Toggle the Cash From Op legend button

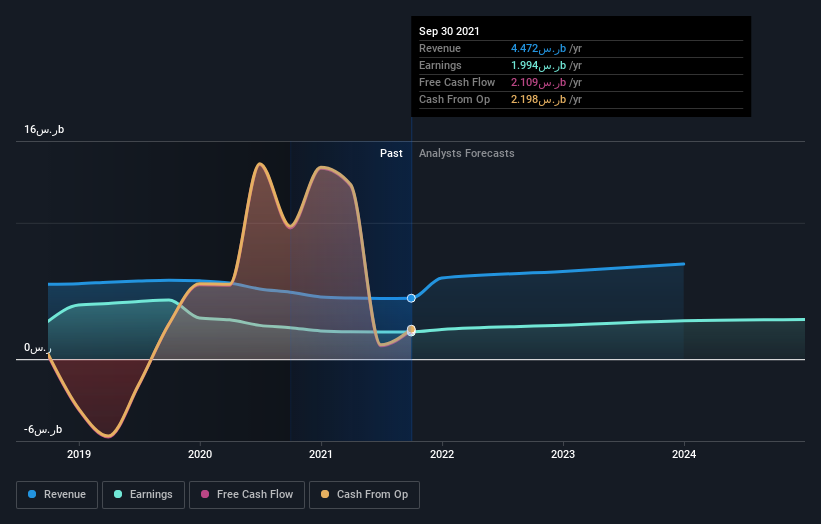click(x=364, y=495)
